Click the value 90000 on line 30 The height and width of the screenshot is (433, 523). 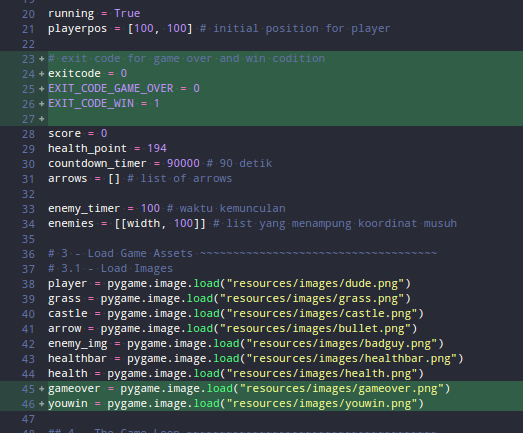[183, 163]
